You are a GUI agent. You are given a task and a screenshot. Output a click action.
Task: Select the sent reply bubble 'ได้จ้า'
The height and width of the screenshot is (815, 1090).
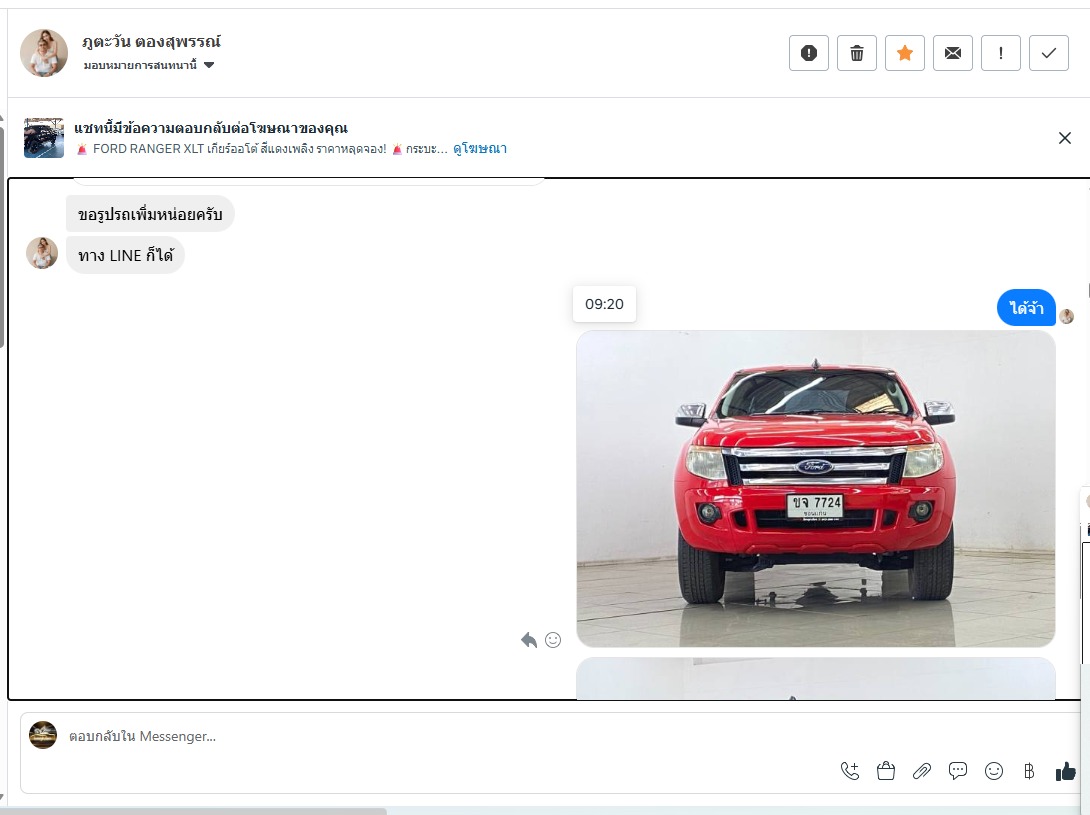tap(1026, 307)
